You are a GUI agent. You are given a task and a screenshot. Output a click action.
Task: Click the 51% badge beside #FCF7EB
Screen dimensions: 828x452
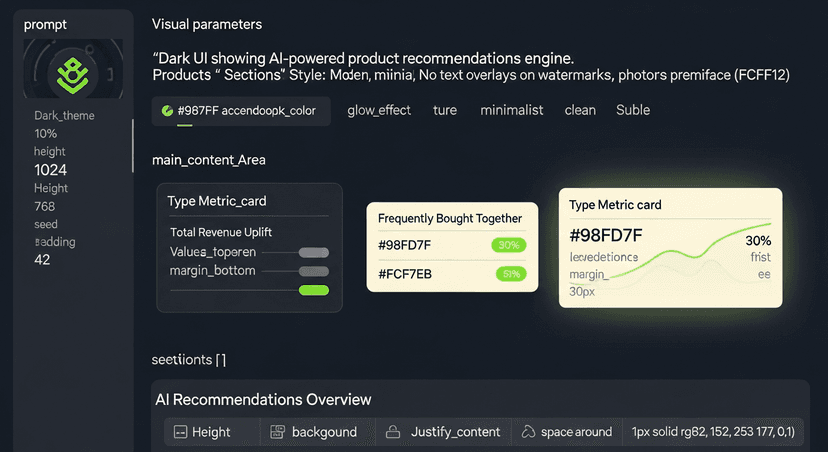pyautogui.click(x=510, y=274)
